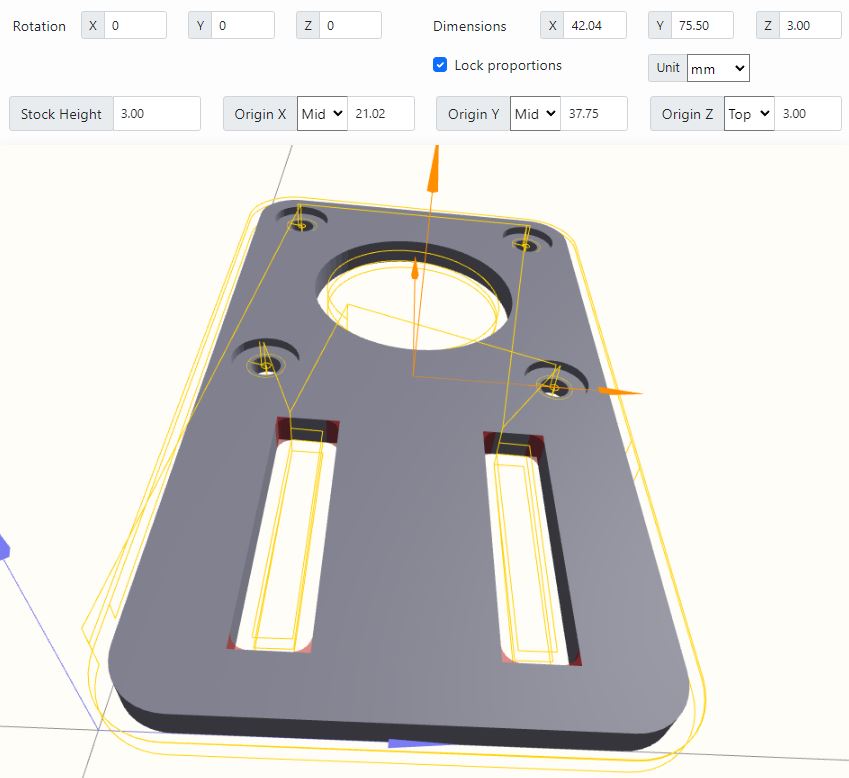Click the Origin X label

click(260, 114)
